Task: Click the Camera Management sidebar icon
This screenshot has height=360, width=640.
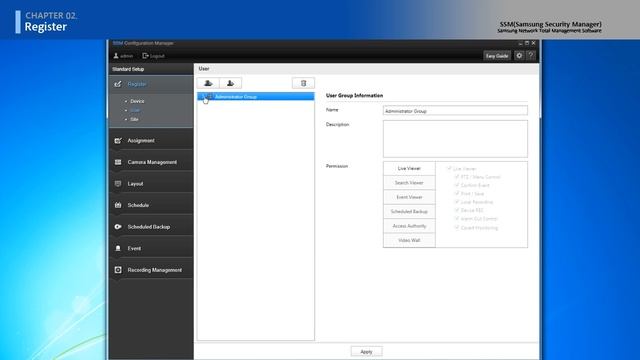Action: pos(118,162)
